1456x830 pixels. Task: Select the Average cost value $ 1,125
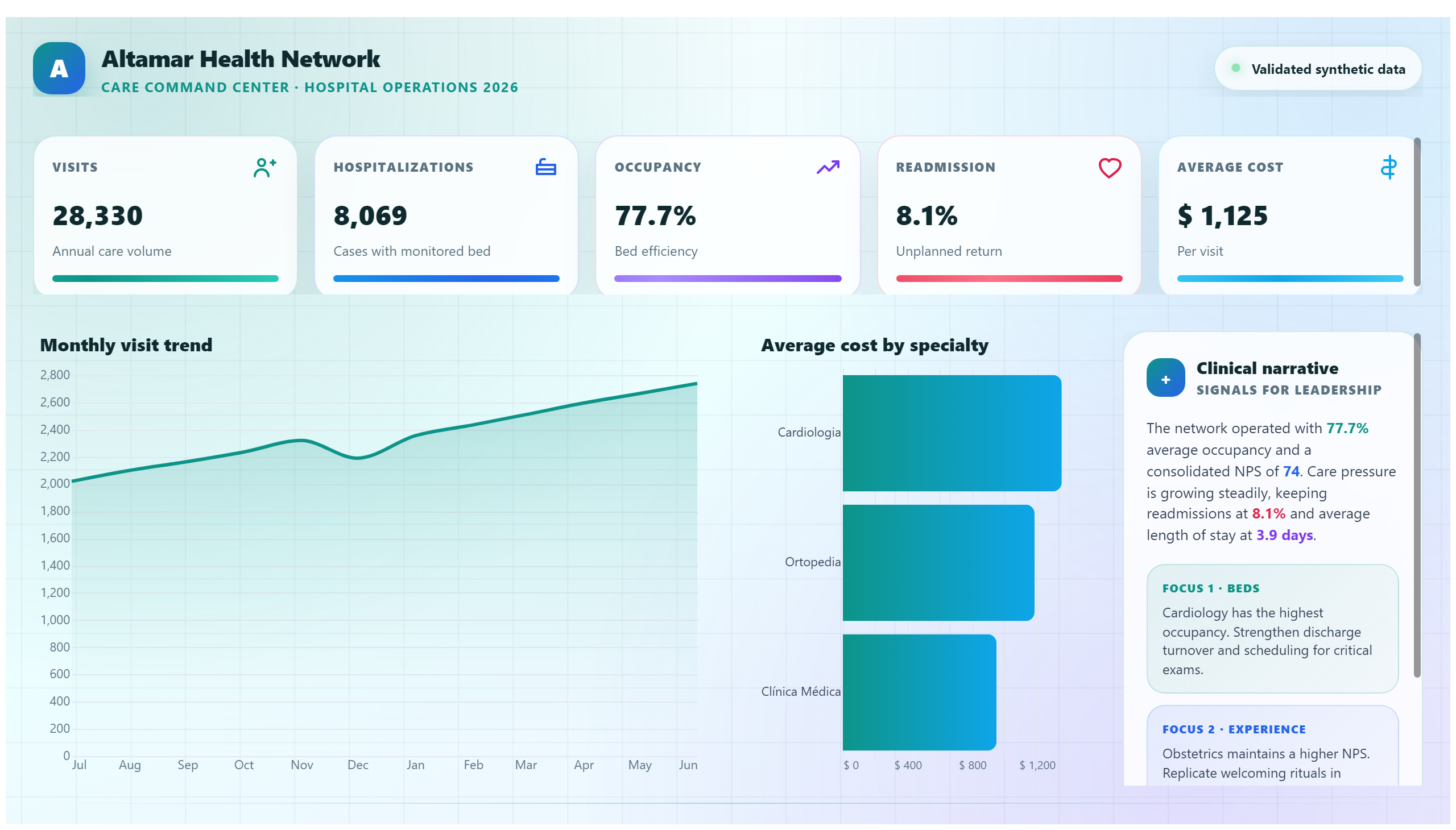tap(1222, 215)
